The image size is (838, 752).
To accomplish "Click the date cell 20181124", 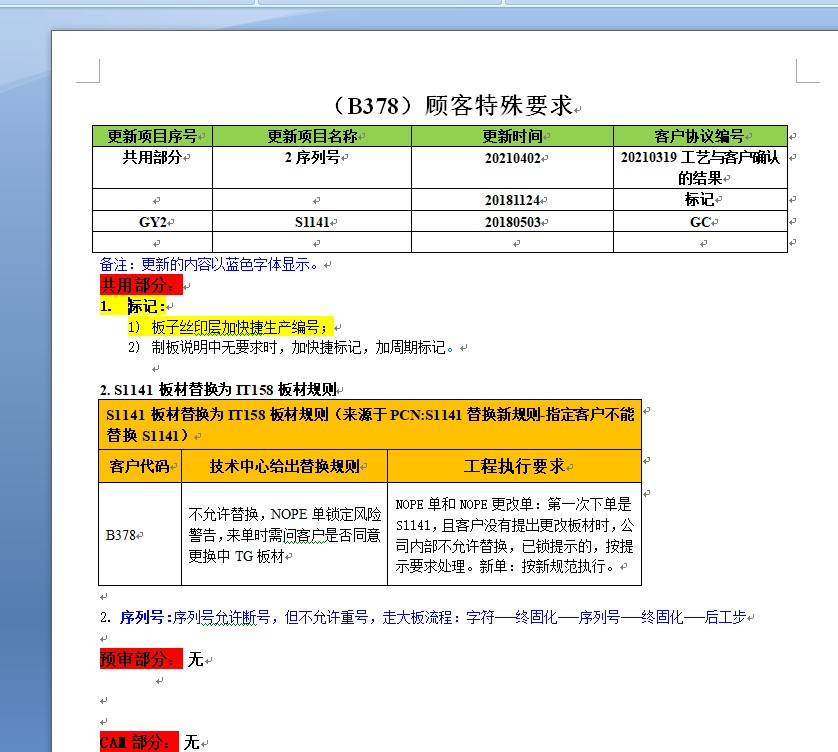I will 512,200.
